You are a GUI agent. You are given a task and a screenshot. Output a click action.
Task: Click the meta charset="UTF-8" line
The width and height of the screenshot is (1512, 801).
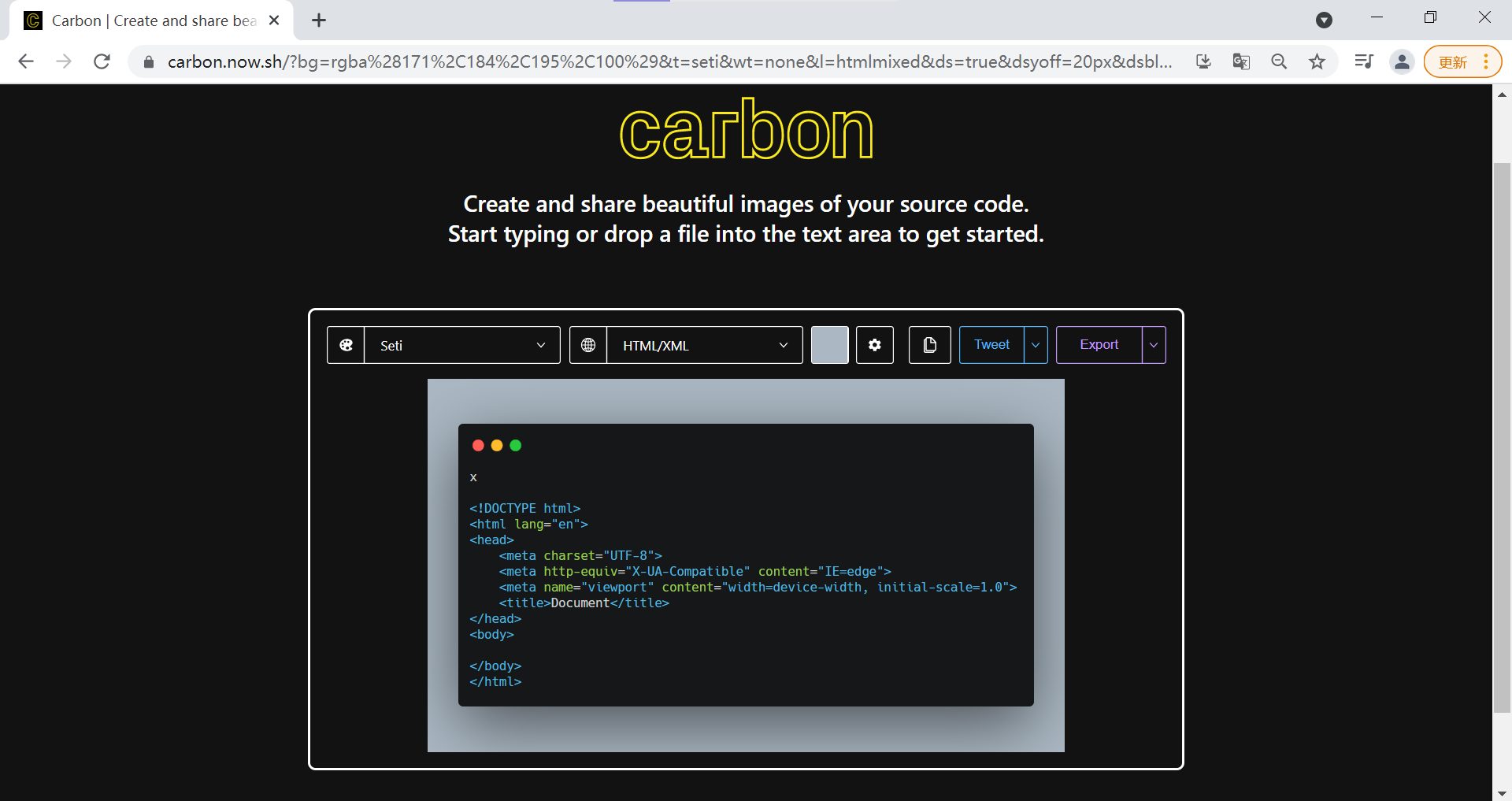pos(580,556)
